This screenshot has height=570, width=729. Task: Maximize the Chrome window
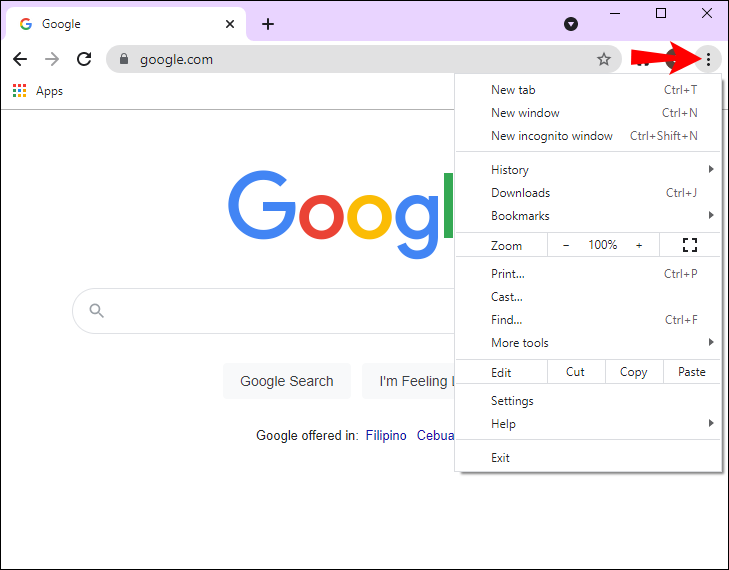coord(661,13)
